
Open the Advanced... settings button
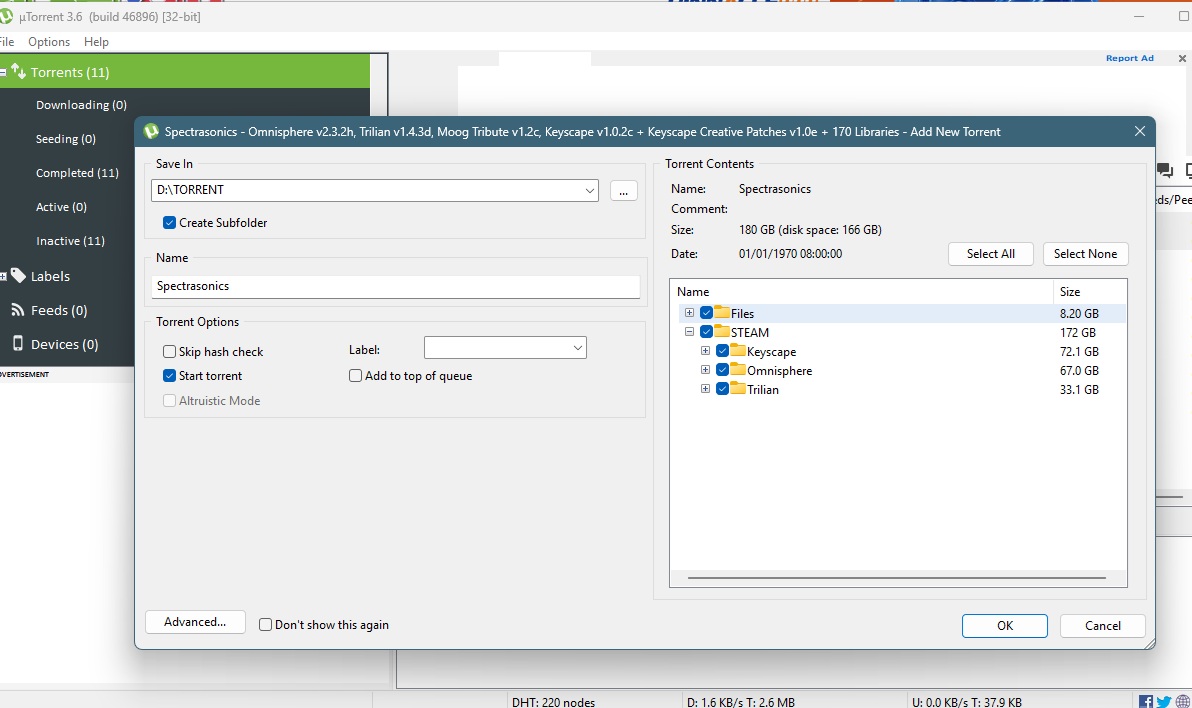(x=195, y=622)
